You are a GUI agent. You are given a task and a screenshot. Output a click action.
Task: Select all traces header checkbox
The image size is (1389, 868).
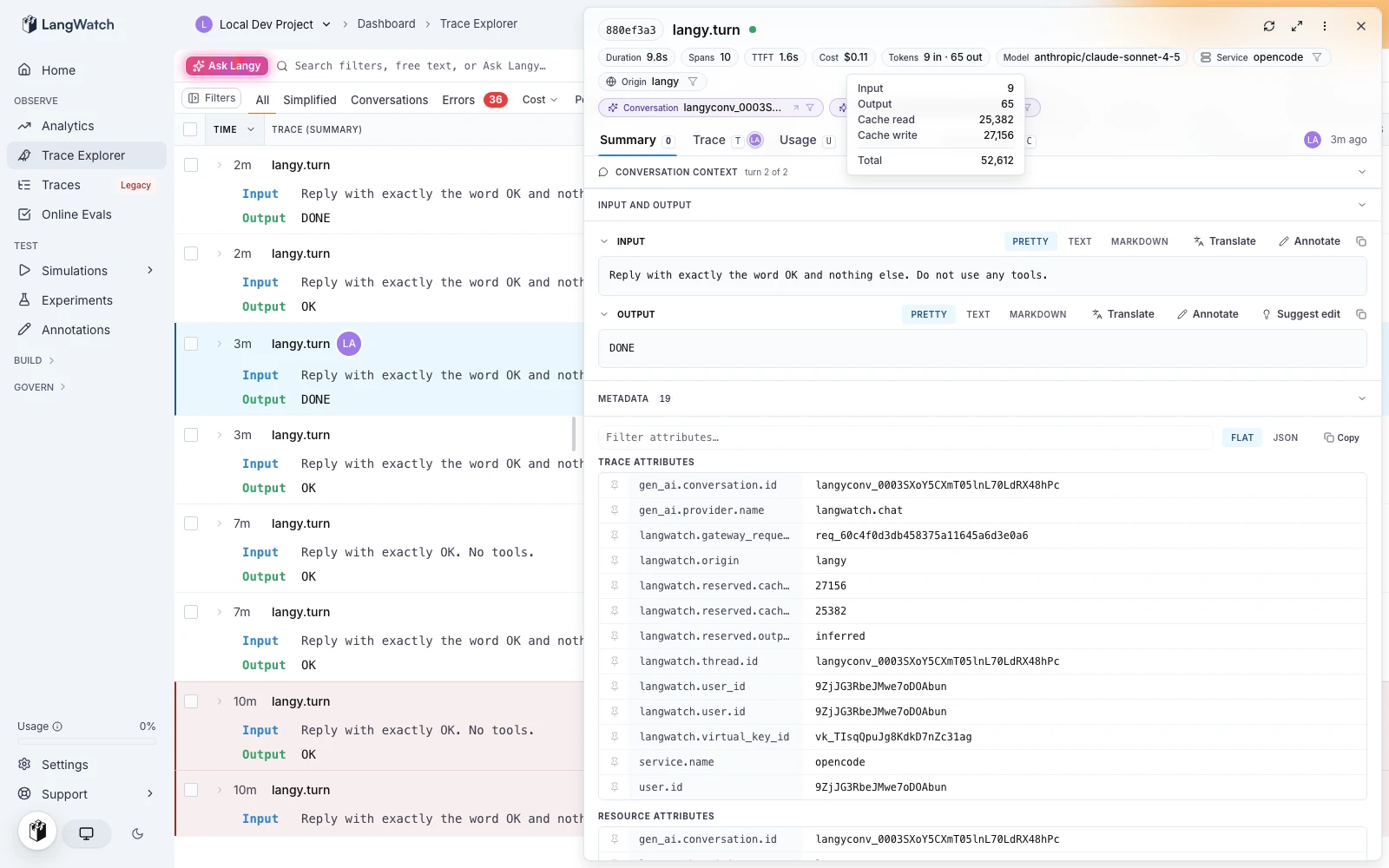pos(190,129)
